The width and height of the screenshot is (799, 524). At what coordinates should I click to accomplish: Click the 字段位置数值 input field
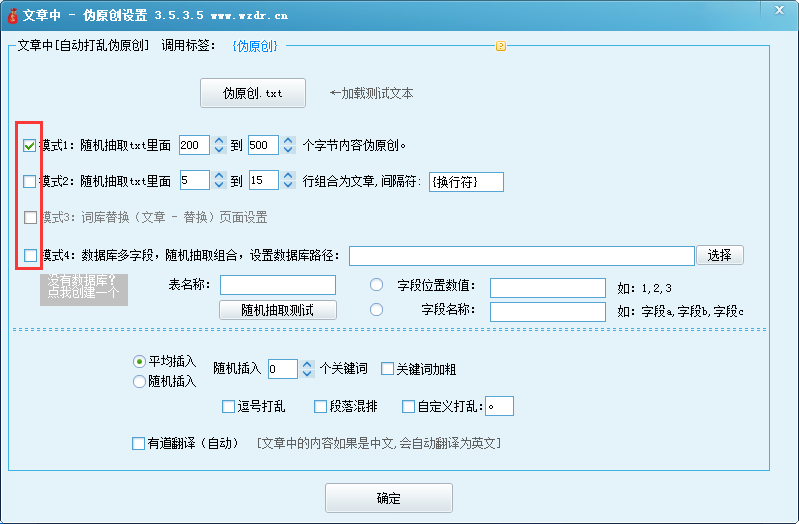click(548, 288)
